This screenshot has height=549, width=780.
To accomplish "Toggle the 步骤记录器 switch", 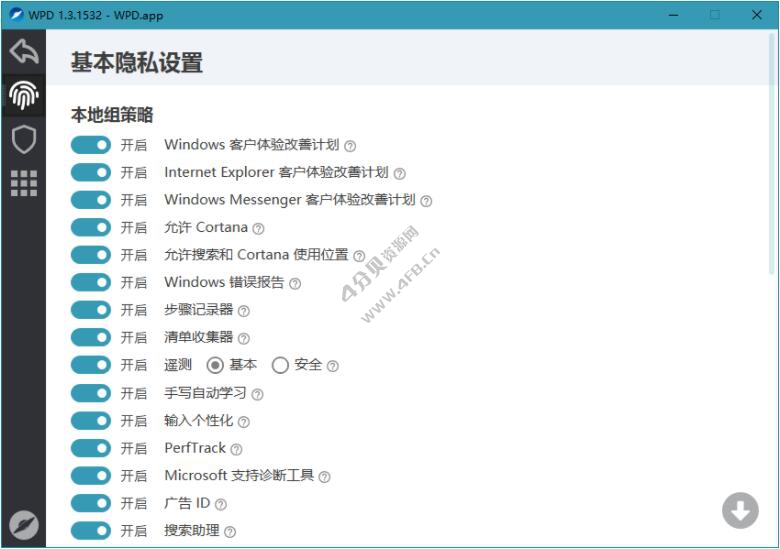I will [91, 310].
